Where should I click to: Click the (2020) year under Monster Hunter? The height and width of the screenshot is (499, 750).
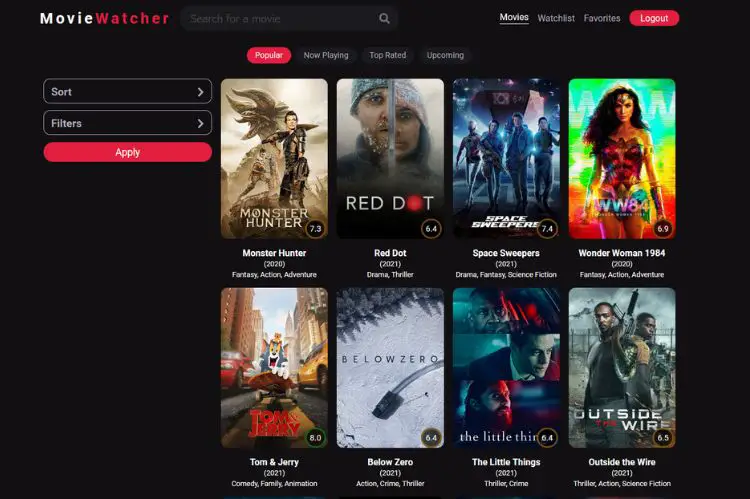(274, 264)
